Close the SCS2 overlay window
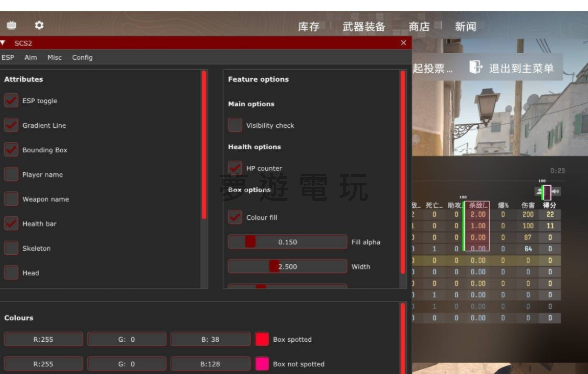Screen dimensions: 588x374 point(403,43)
